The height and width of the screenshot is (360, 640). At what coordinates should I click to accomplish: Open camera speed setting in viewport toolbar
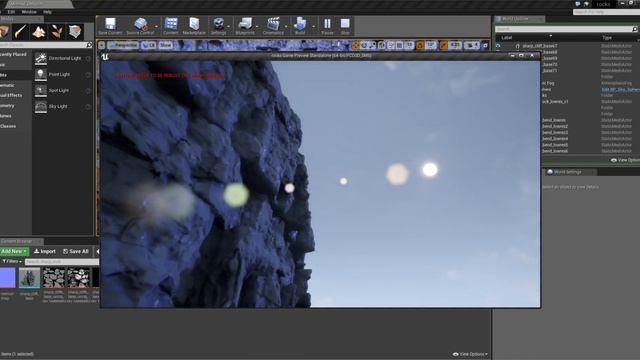click(x=472, y=45)
